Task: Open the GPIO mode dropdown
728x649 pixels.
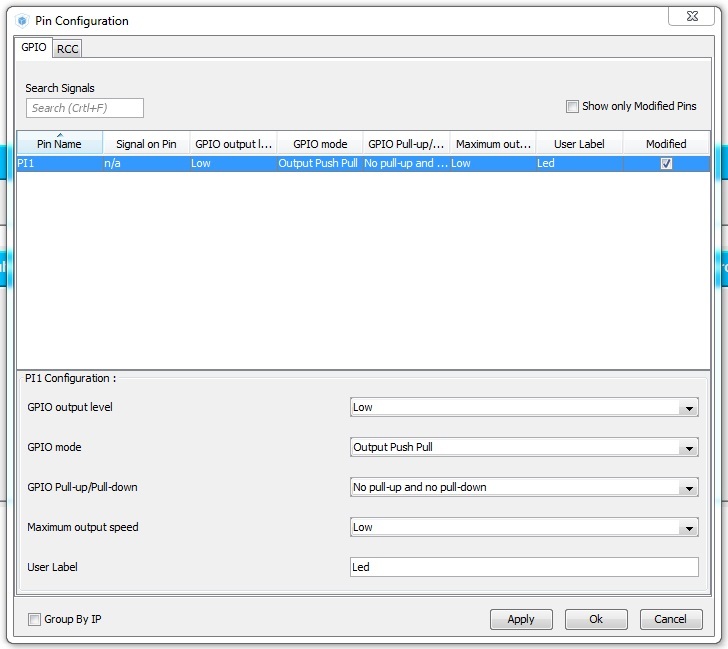Action: tap(524, 447)
